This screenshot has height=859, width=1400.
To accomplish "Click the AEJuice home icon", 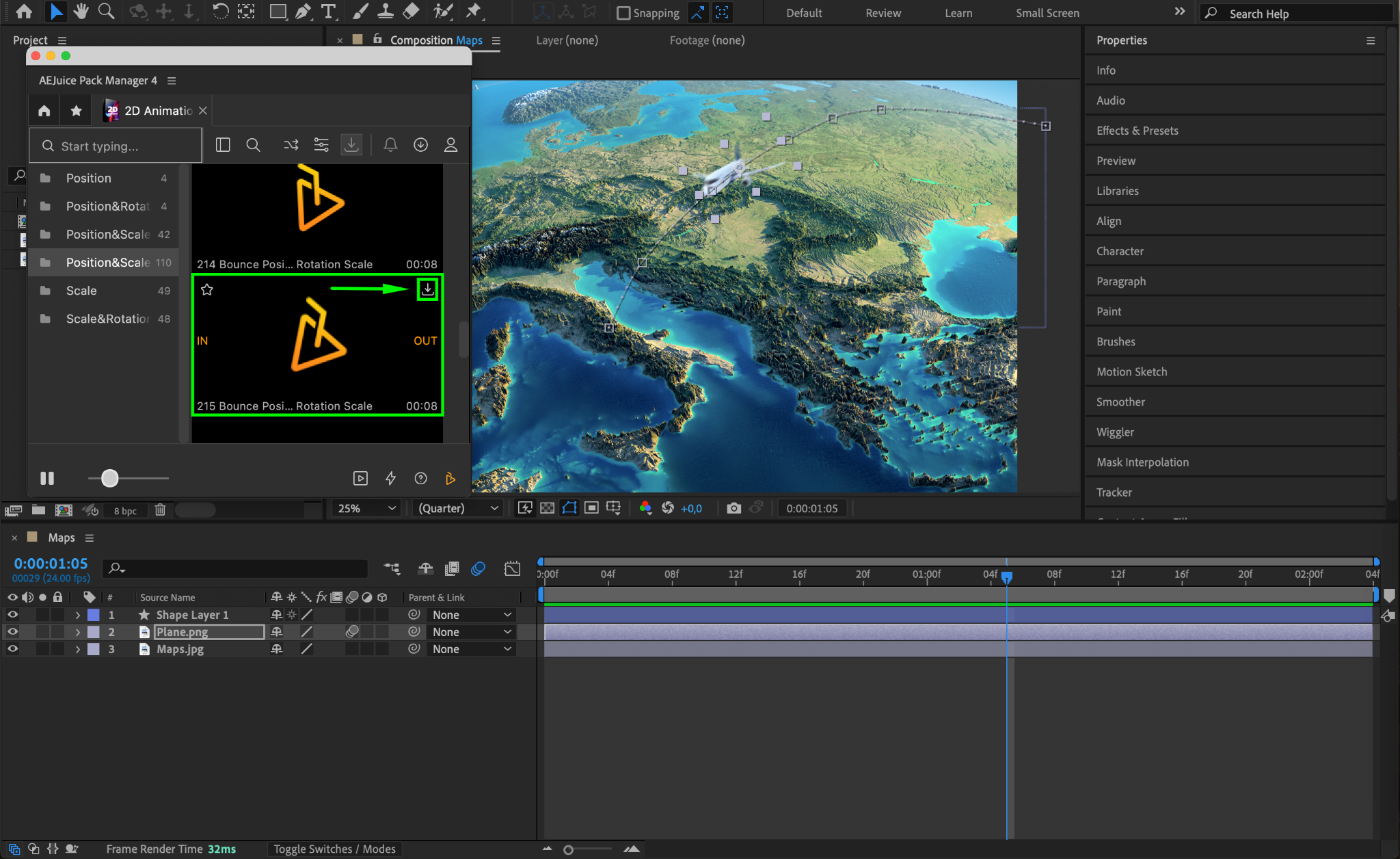I will tap(44, 111).
